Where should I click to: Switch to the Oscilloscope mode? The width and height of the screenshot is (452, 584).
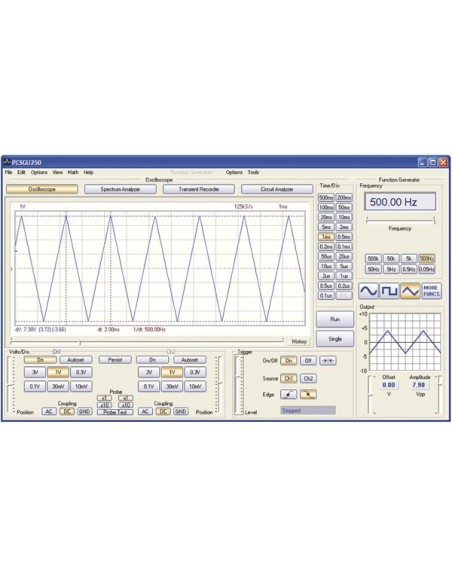pyautogui.click(x=42, y=189)
